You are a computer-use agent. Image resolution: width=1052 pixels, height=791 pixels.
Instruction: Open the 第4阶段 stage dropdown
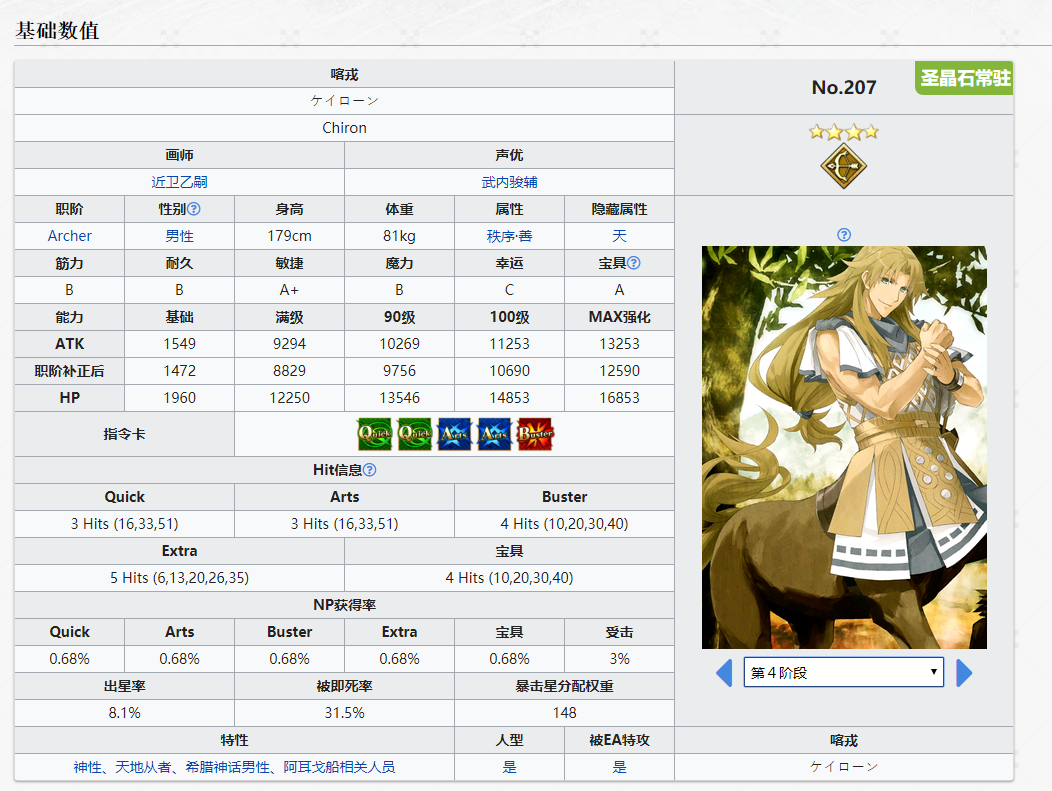tap(843, 673)
